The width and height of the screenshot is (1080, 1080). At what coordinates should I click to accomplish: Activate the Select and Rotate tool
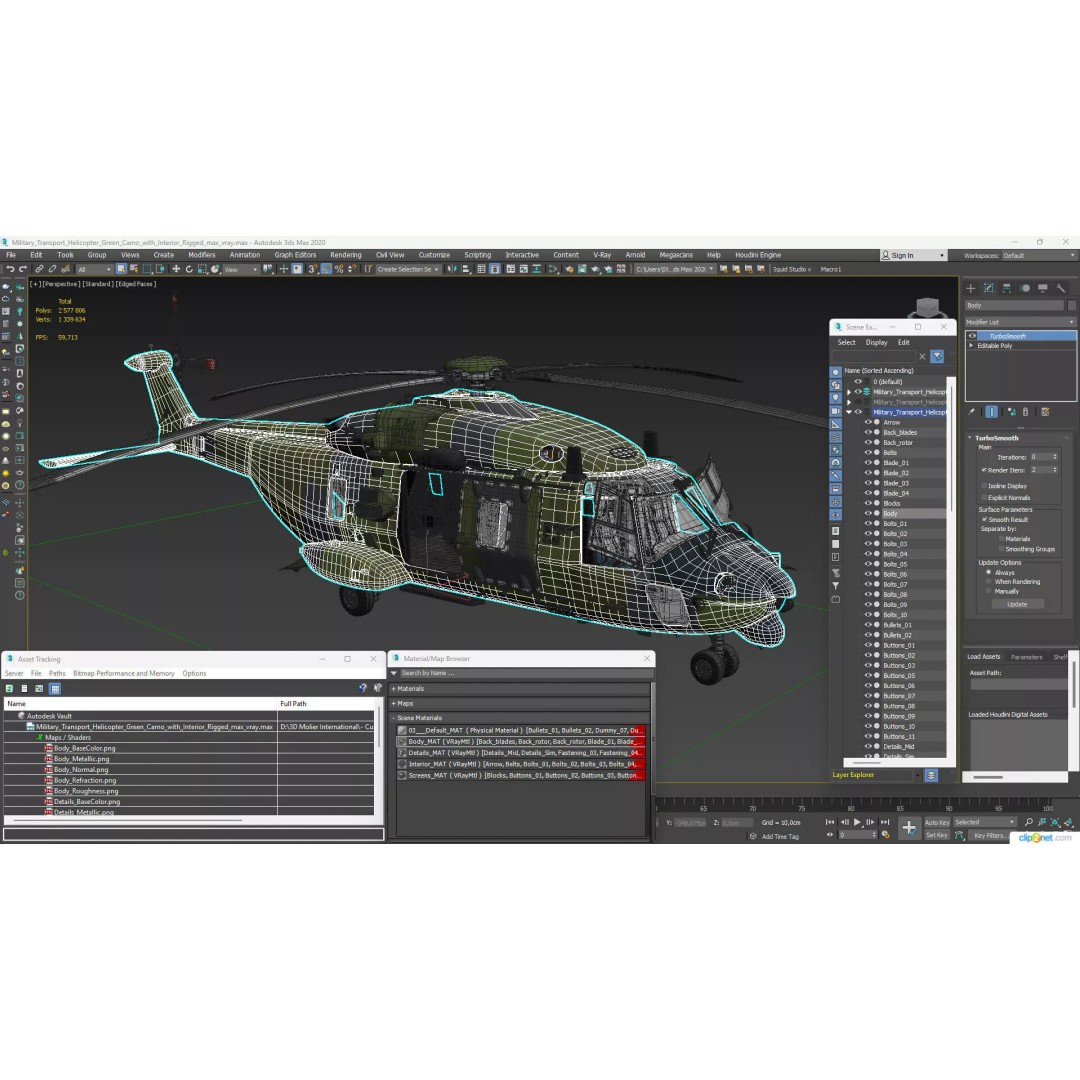[189, 269]
